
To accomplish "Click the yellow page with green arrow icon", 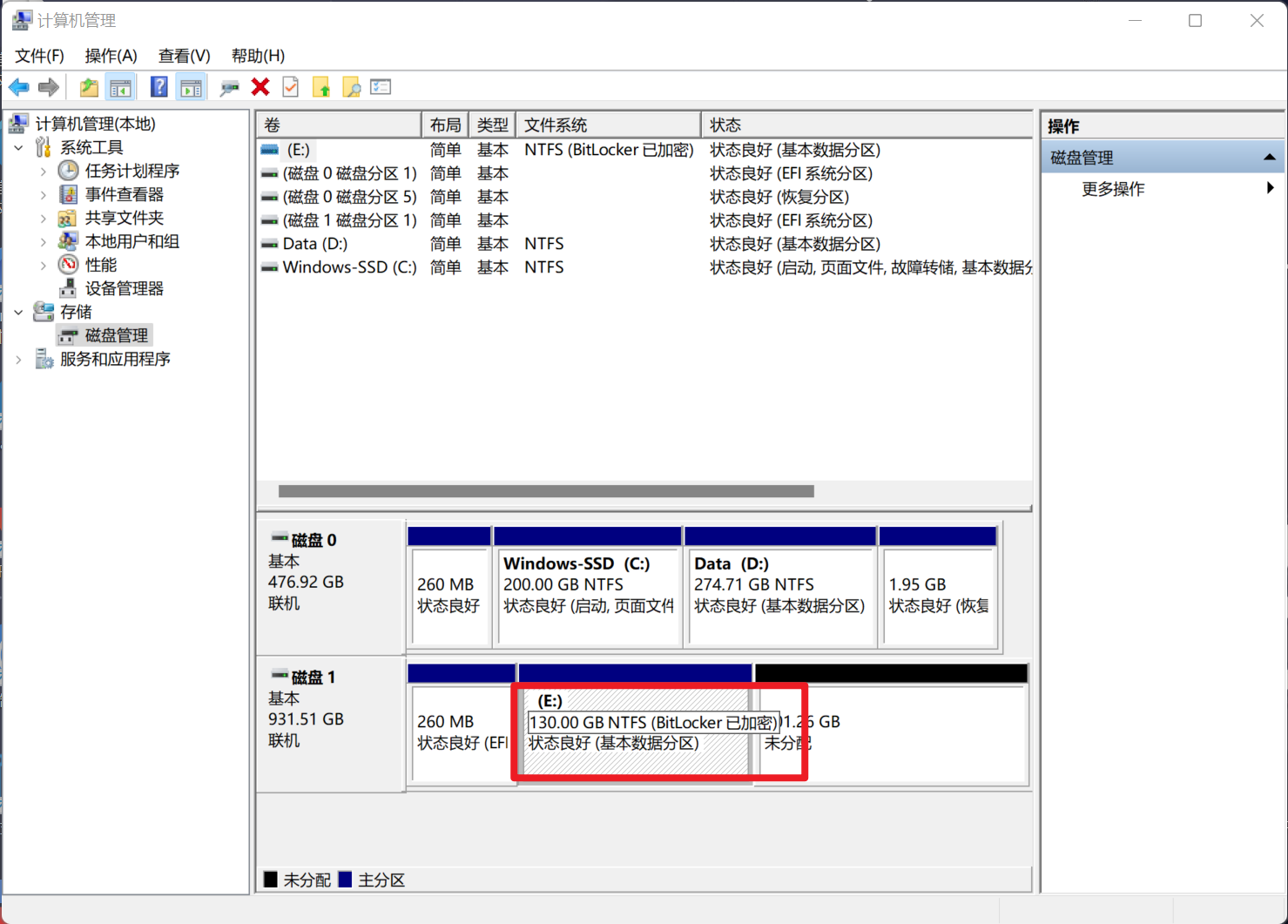I will pos(321,87).
